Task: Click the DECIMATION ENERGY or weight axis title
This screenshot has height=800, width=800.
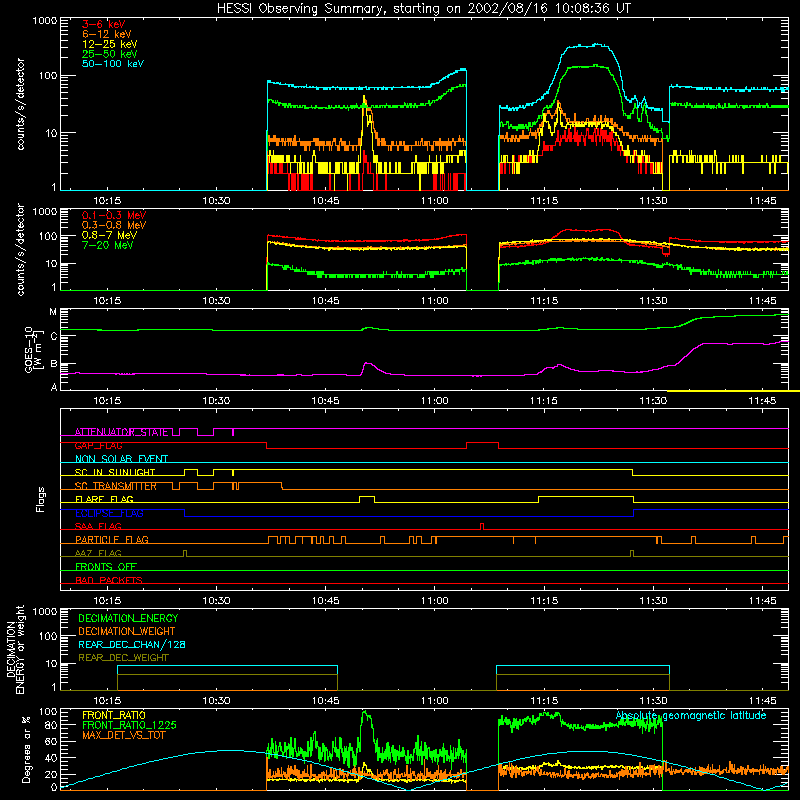Action: [15, 649]
